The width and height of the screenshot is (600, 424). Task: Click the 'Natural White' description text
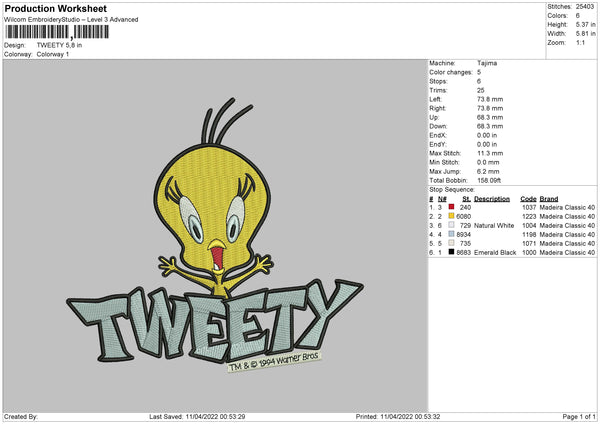coord(494,225)
